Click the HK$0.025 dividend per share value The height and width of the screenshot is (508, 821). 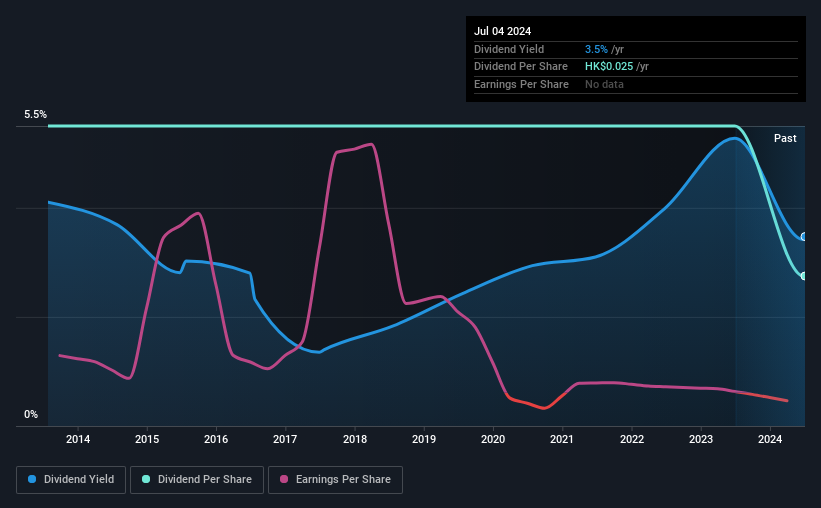click(609, 67)
